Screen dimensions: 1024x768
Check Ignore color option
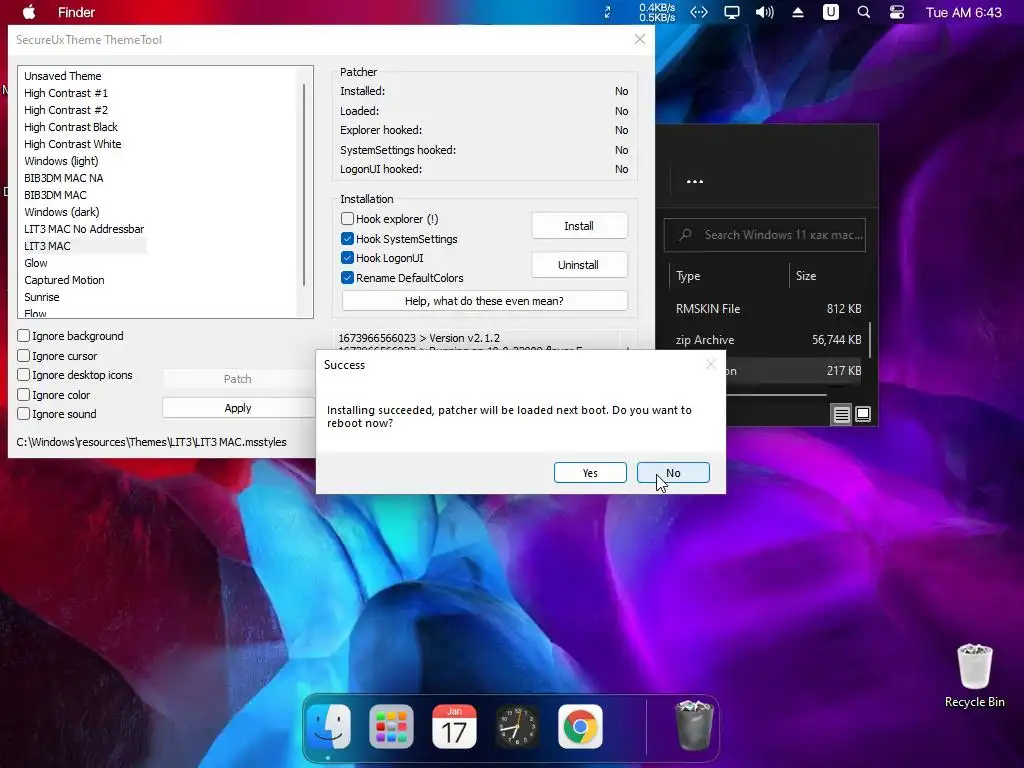click(24, 395)
